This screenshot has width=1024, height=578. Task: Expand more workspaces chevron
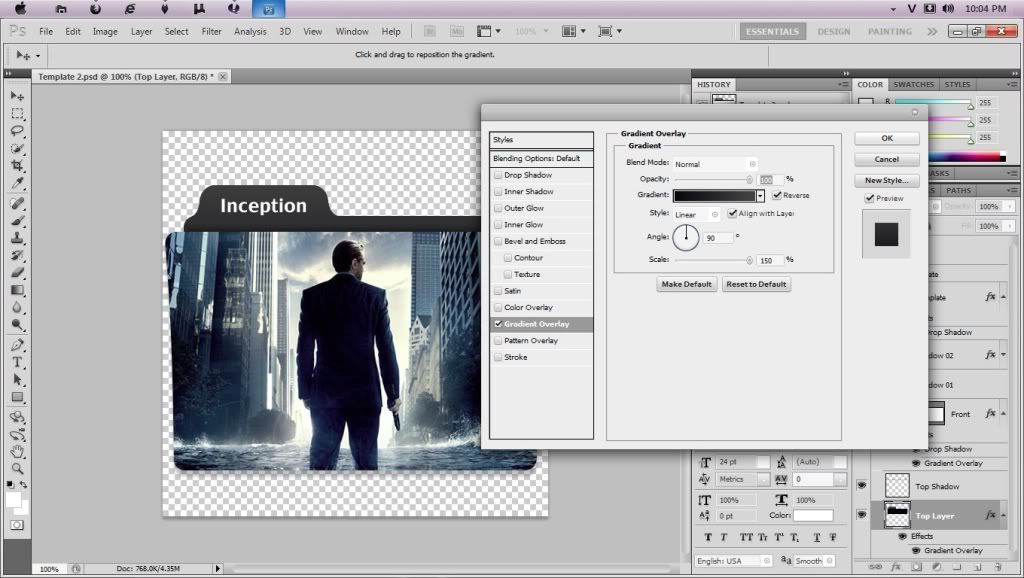coord(932,31)
